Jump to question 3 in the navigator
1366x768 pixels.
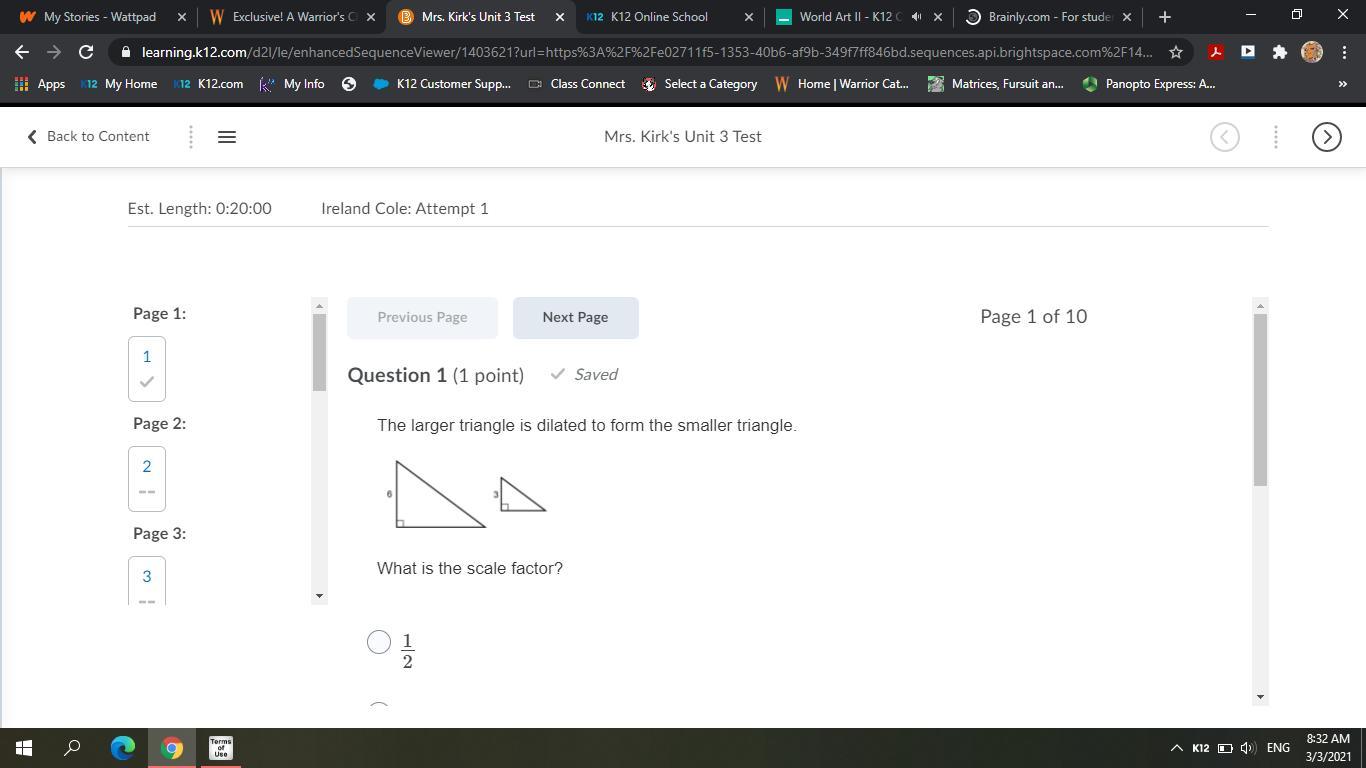click(x=147, y=581)
